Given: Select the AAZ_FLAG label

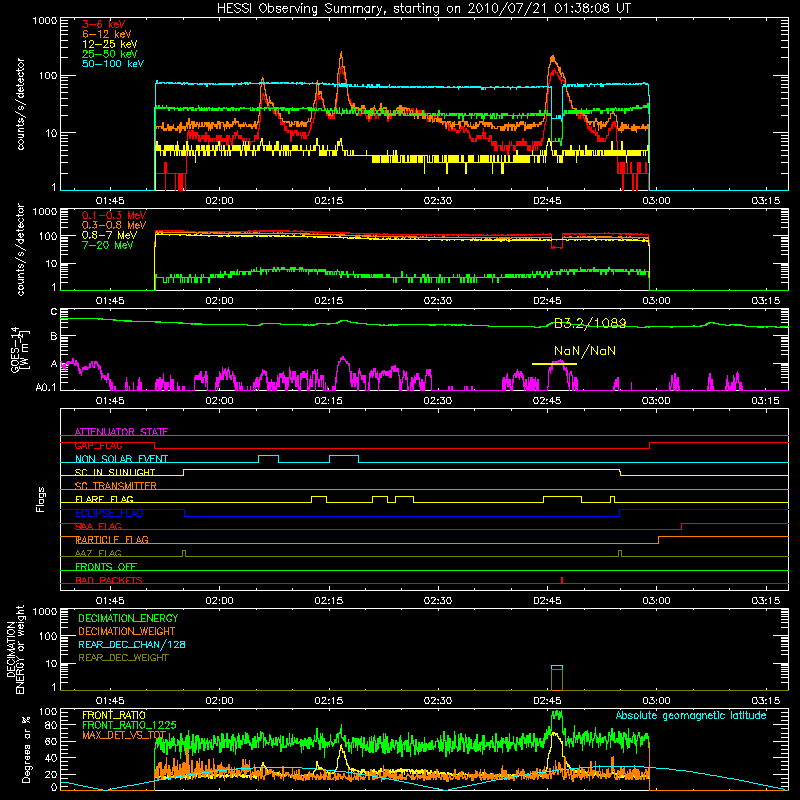Looking at the screenshot, I should [98, 553].
